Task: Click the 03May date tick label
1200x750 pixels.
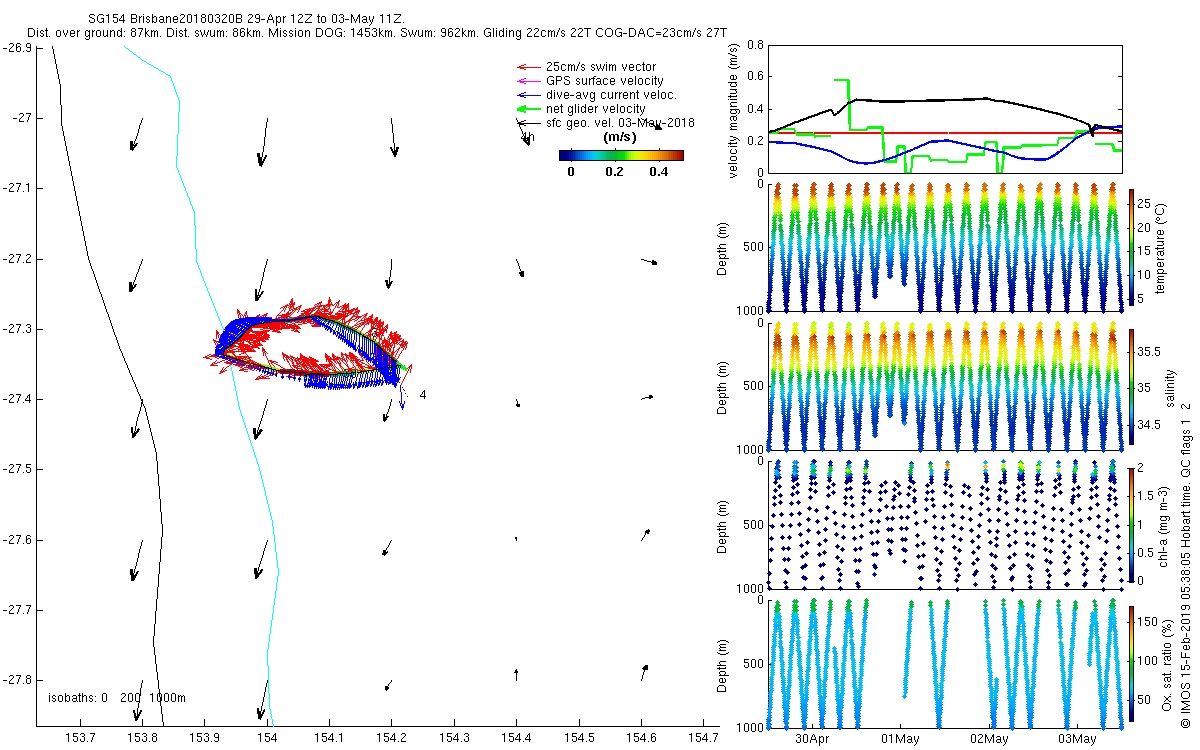Action: coord(1077,739)
